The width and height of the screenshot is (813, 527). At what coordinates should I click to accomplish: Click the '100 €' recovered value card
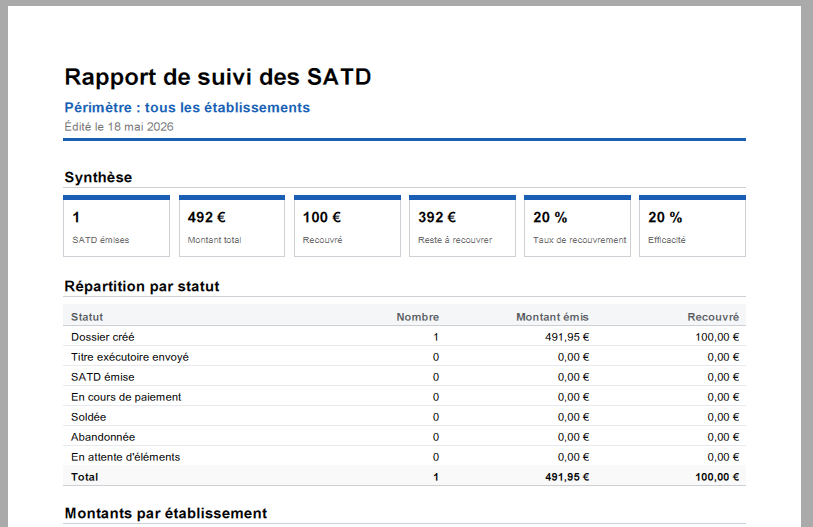coord(322,217)
